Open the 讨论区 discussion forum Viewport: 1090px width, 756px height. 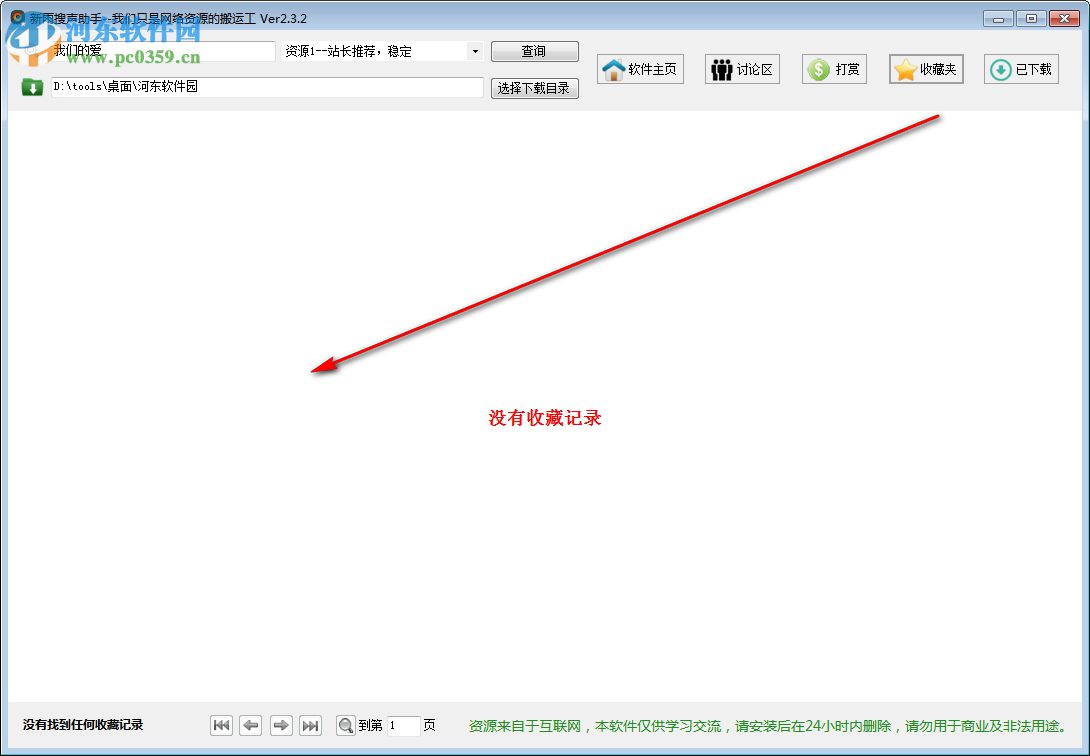coord(742,69)
